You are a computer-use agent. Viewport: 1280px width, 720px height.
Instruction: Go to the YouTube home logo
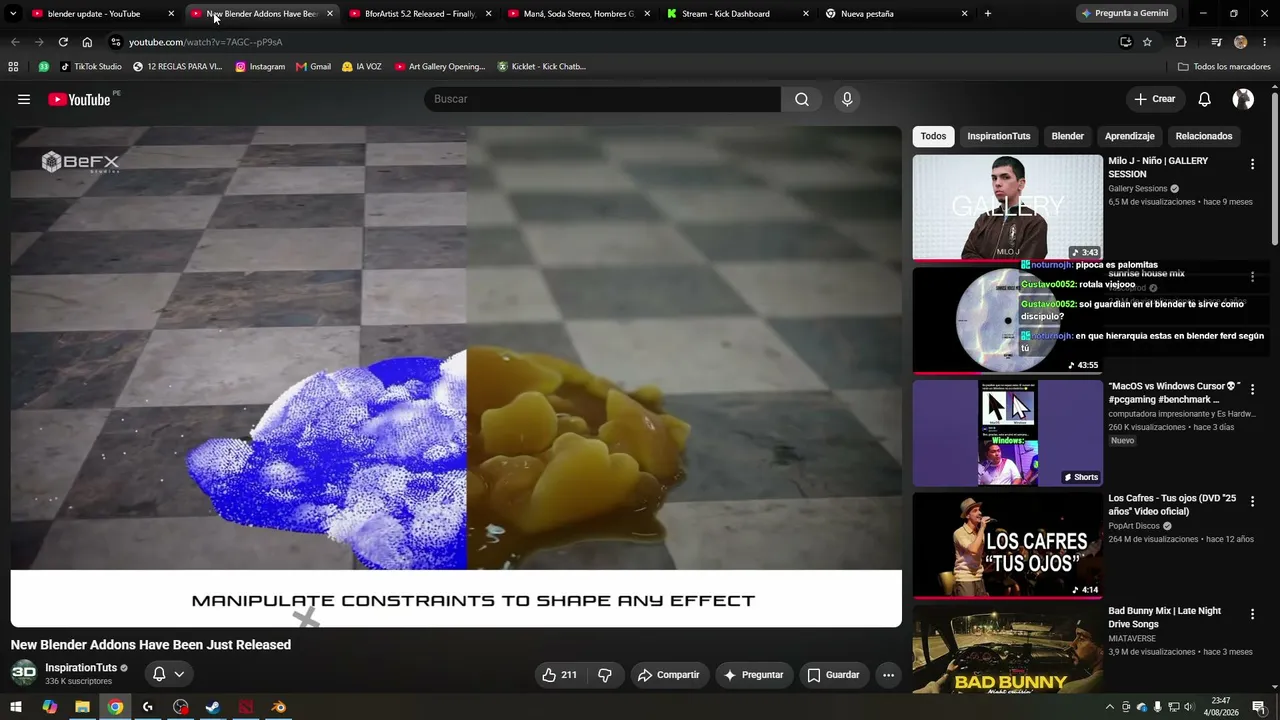[79, 99]
